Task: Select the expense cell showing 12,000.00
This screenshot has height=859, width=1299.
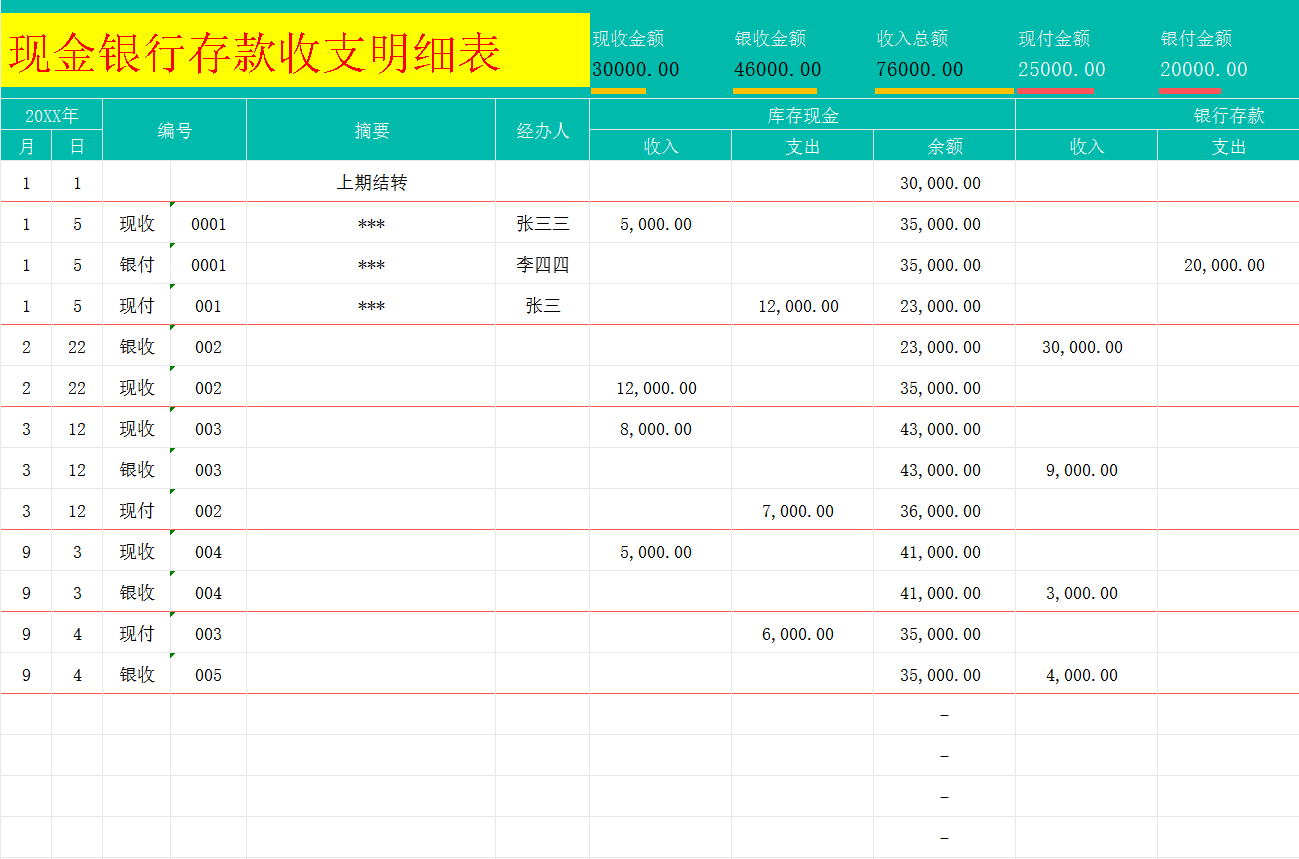Action: pyautogui.click(x=800, y=306)
